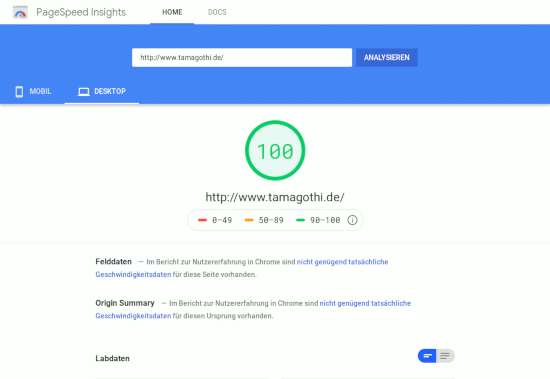Open the DOCS tab
This screenshot has width=550, height=379.
click(217, 12)
